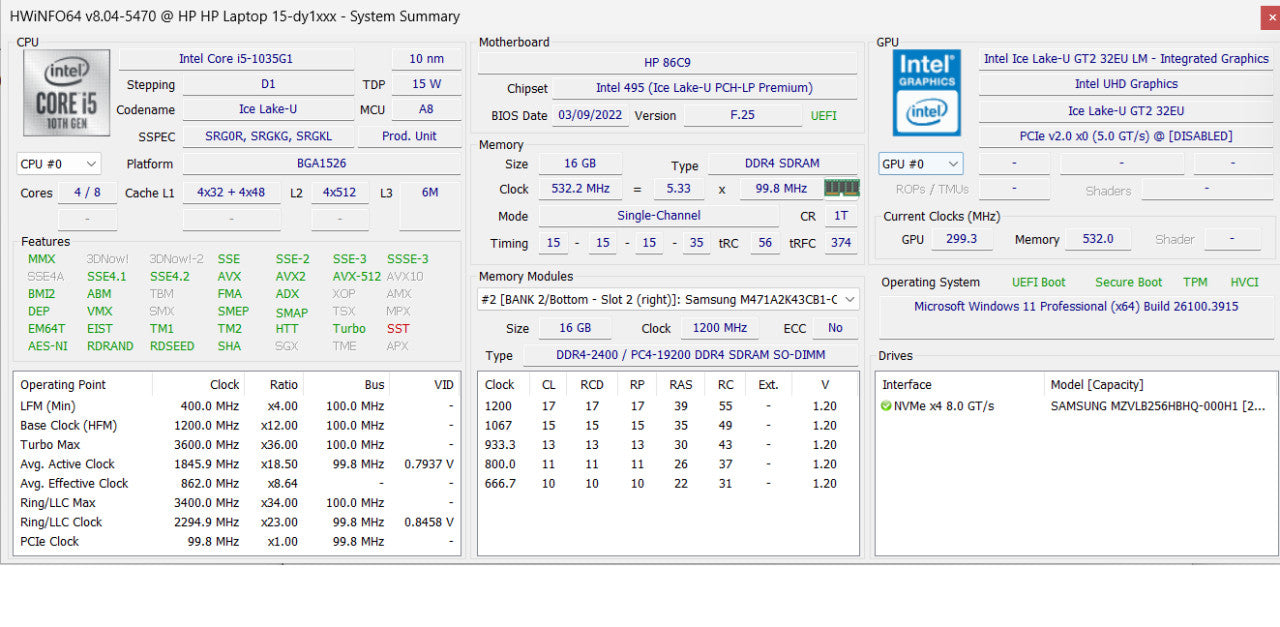
Task: Click the UEFI label next to BIOS version
Action: click(x=824, y=115)
